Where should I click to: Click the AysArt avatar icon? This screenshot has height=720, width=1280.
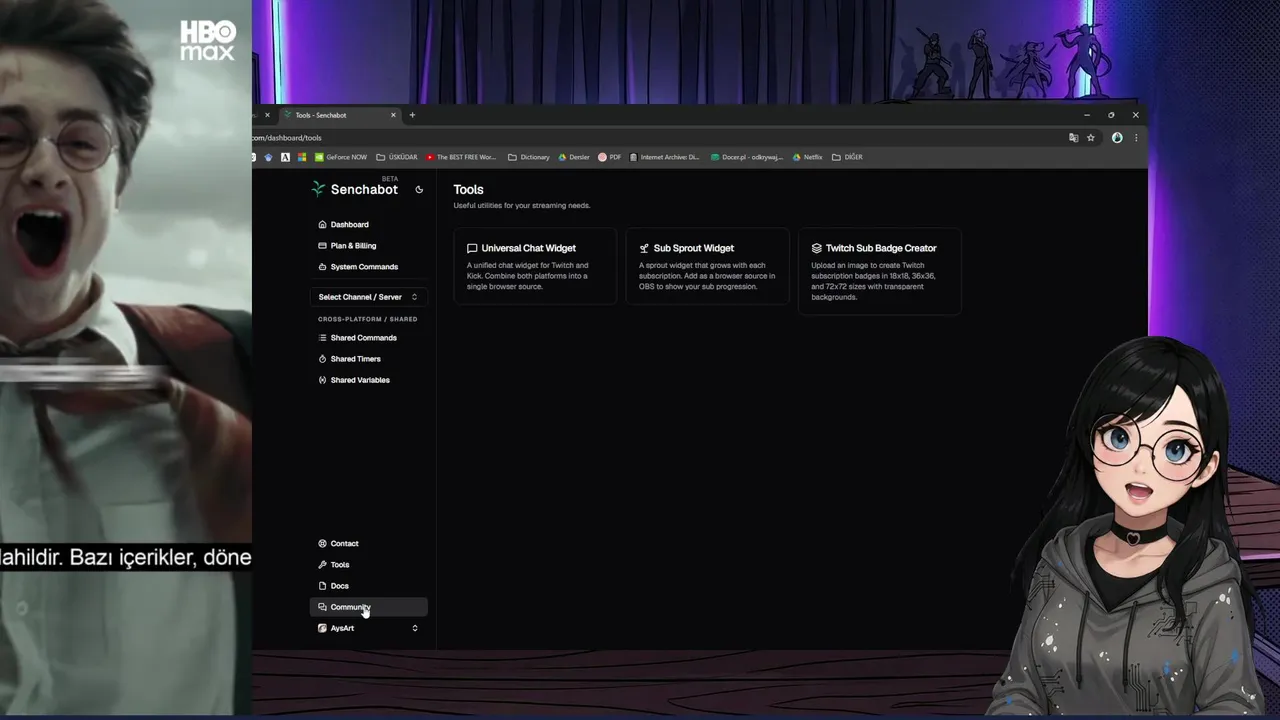(x=322, y=628)
